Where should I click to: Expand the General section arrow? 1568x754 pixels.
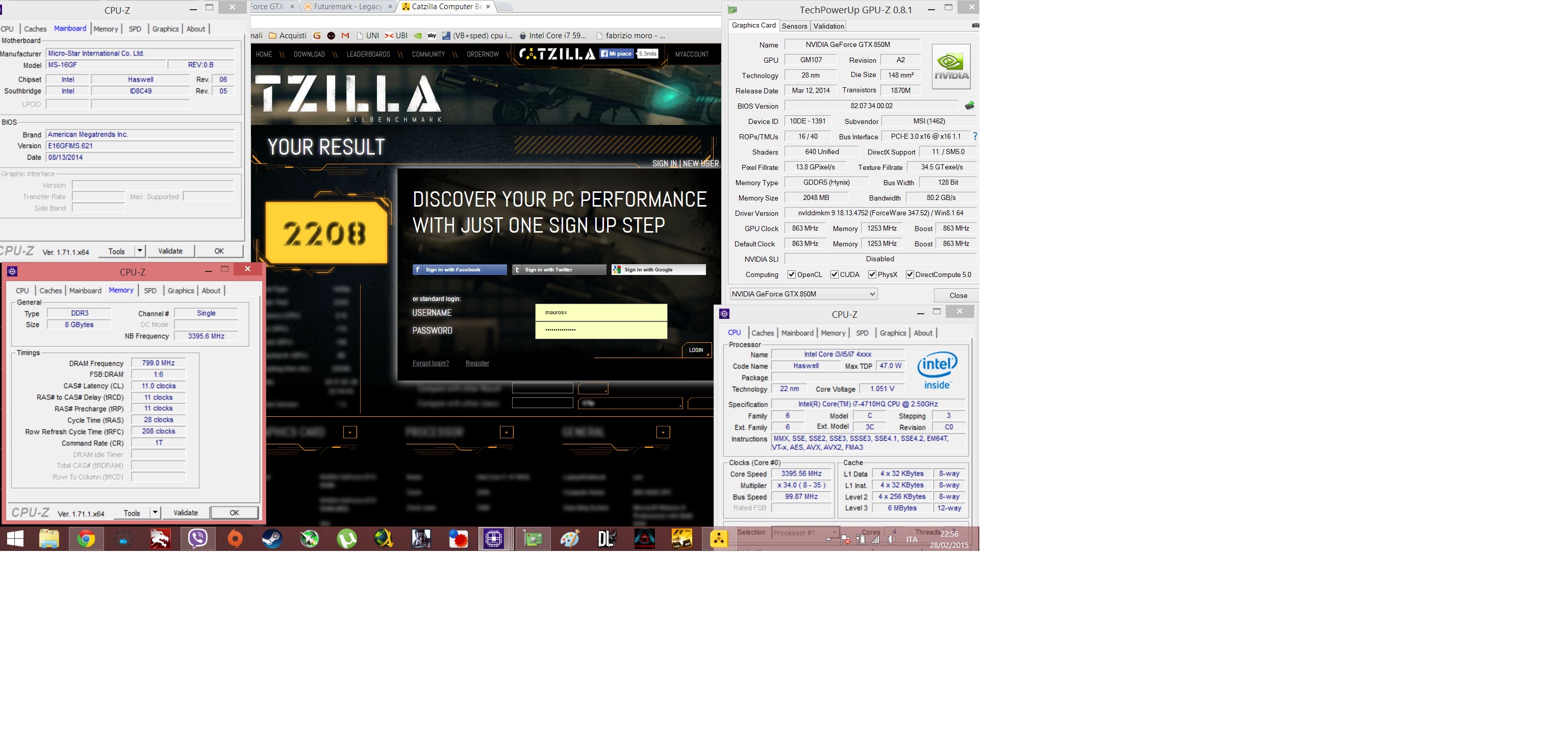(663, 432)
